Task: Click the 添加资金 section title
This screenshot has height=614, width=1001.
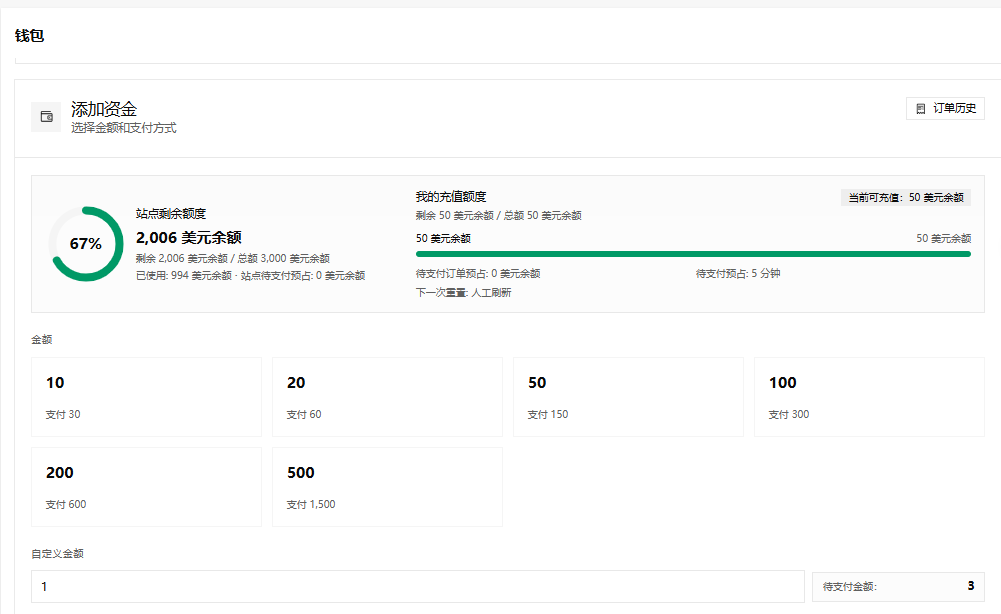Action: pyautogui.click(x=104, y=109)
